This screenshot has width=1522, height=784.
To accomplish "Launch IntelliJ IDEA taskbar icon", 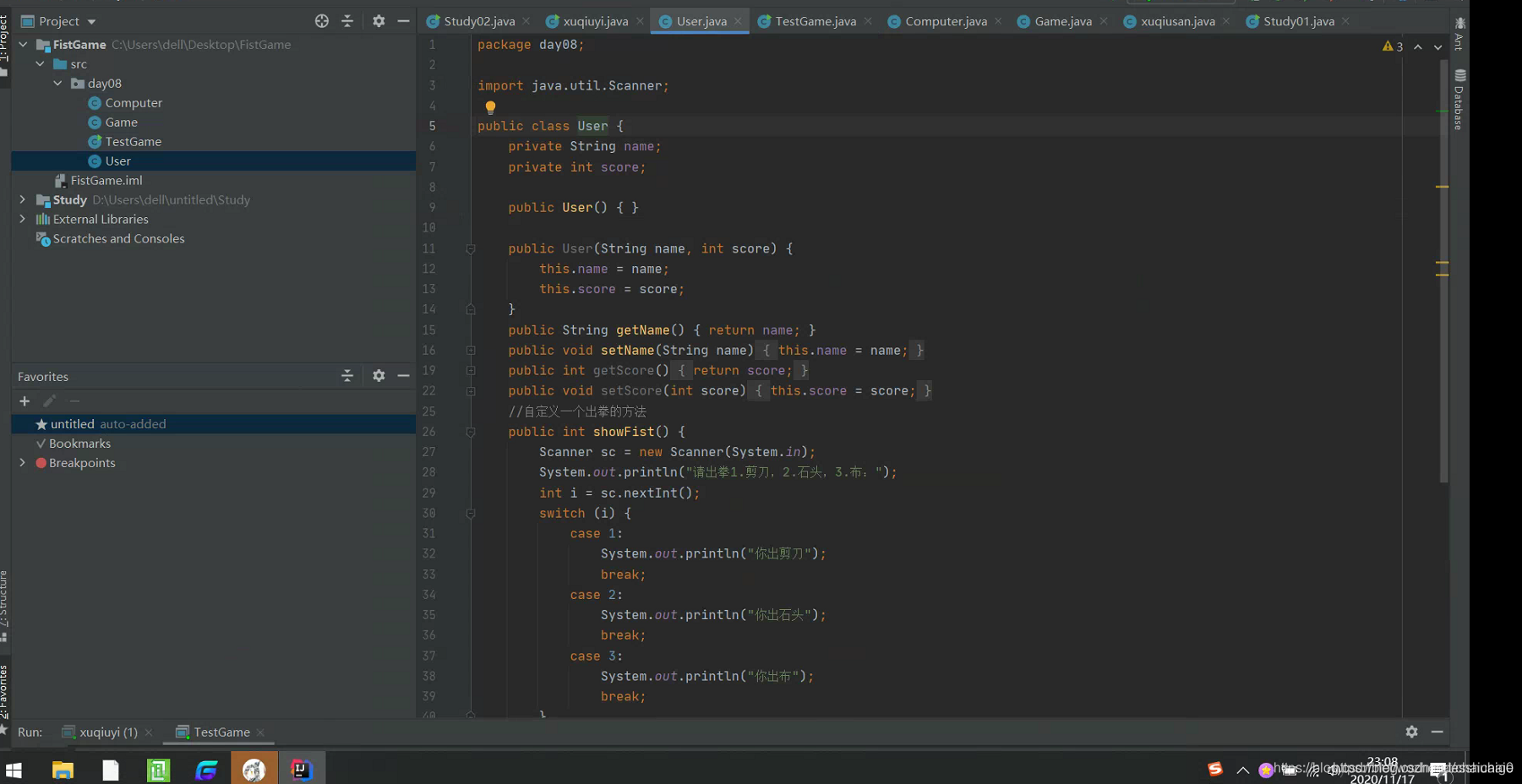I will tap(302, 770).
